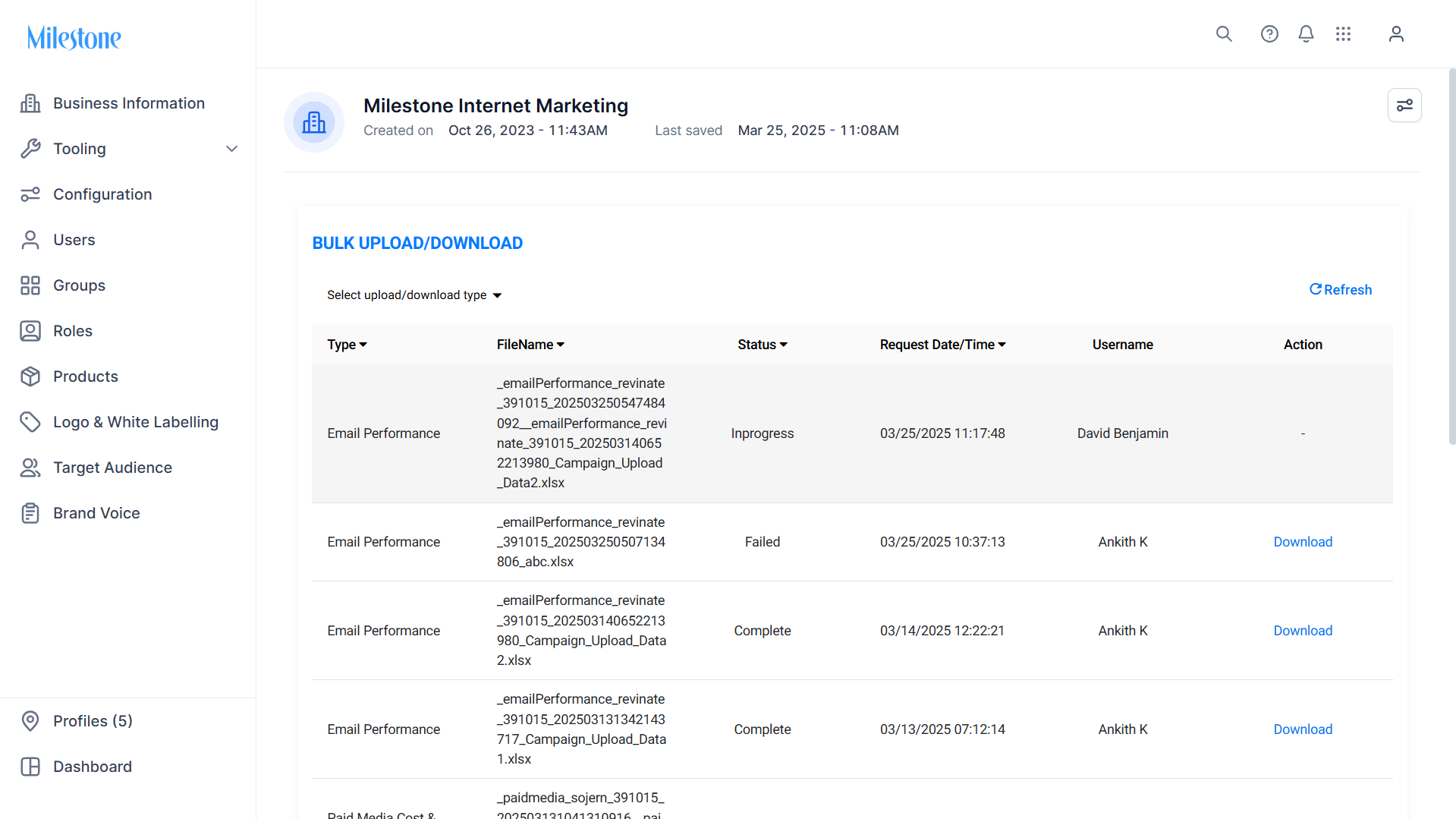Open the apps grid launcher
1456x819 pixels.
pos(1343,34)
